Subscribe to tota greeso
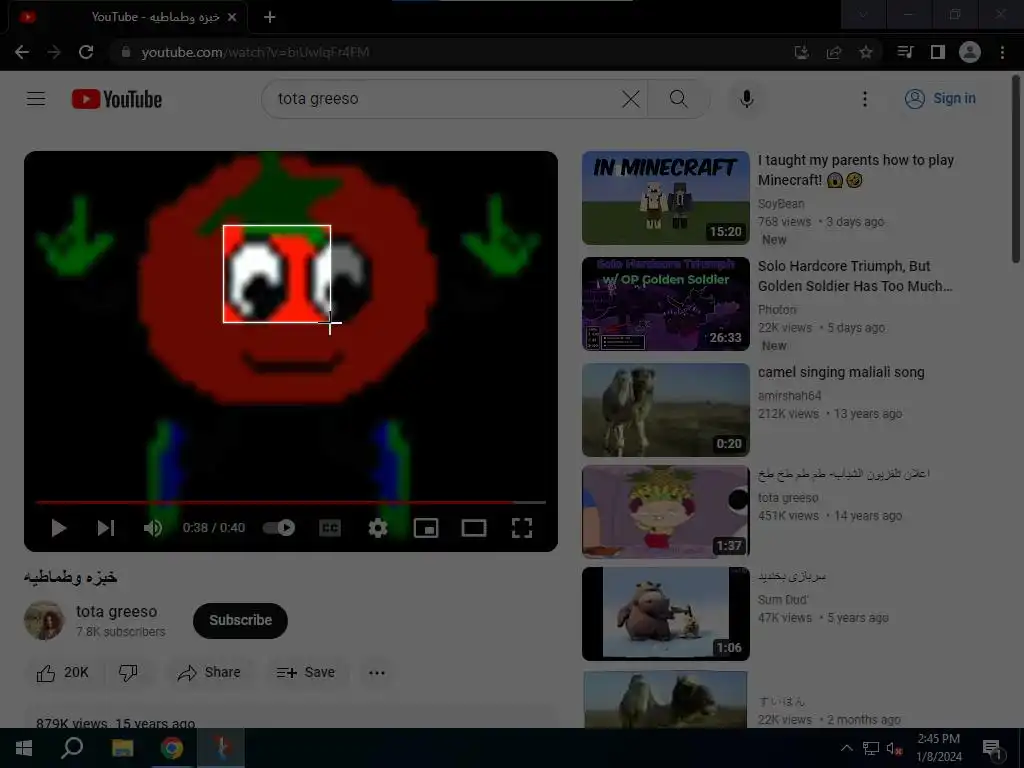1024x768 pixels. coord(240,620)
